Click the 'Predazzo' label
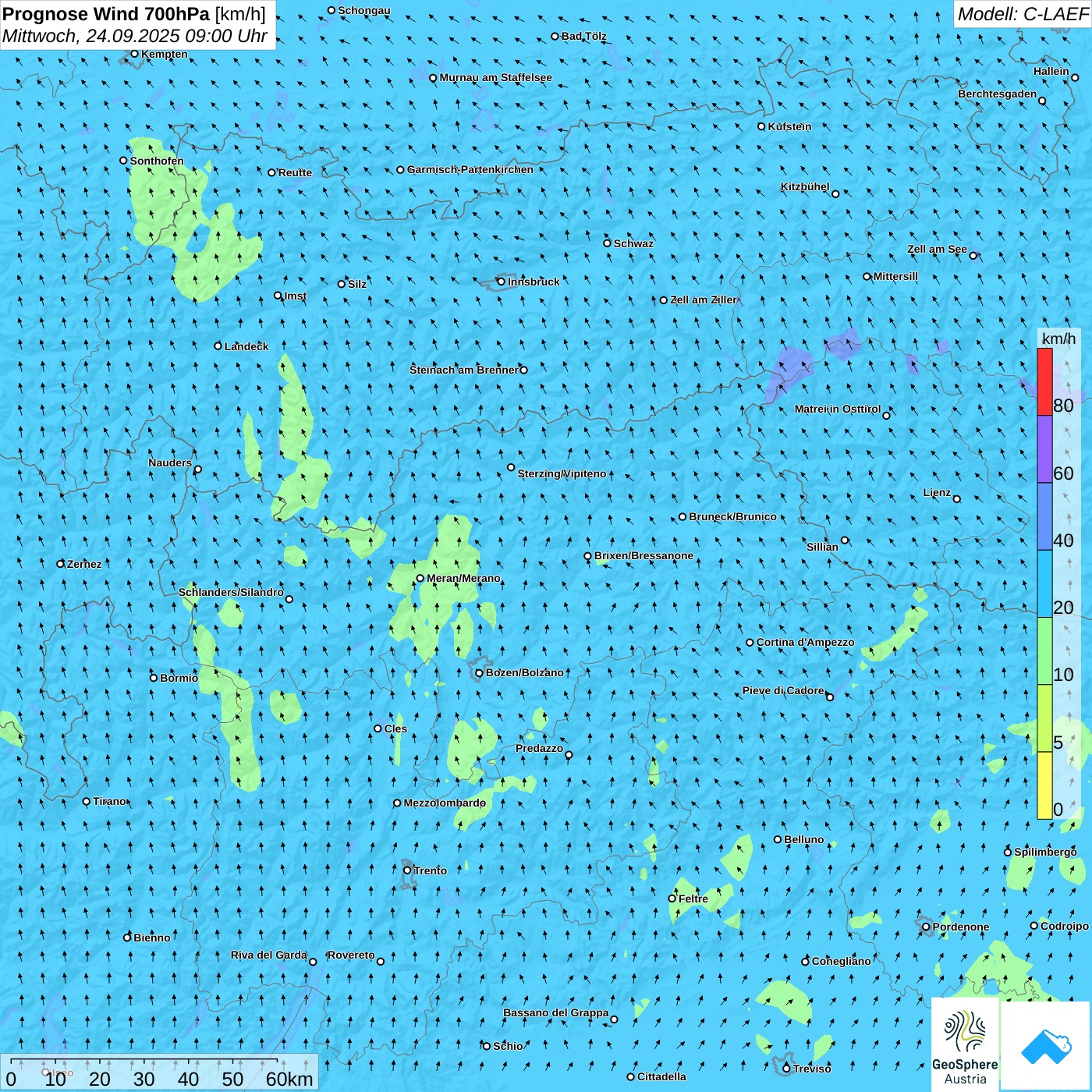This screenshot has width=1092, height=1092. pos(540,748)
